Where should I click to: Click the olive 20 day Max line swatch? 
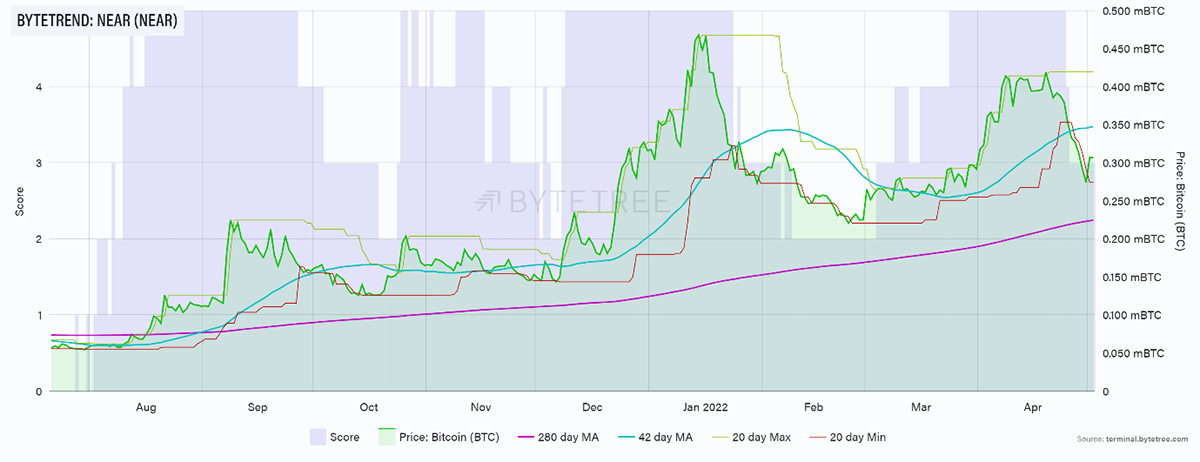pyautogui.click(x=722, y=437)
